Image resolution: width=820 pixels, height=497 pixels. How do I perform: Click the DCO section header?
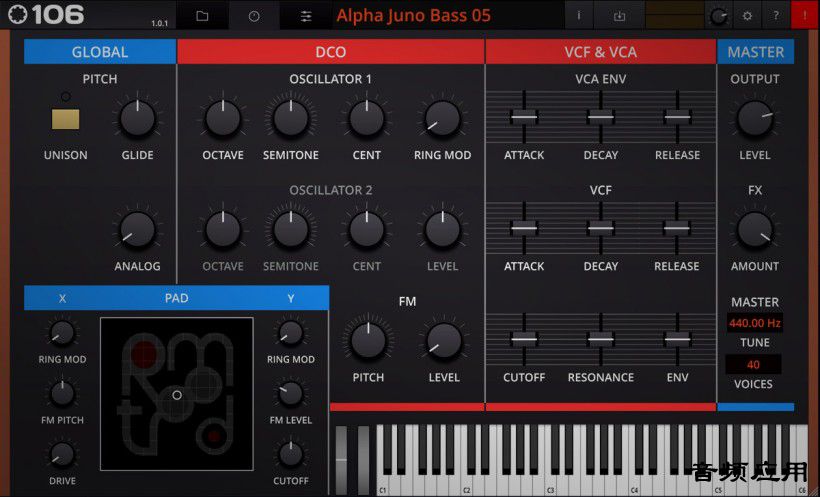[x=331, y=52]
